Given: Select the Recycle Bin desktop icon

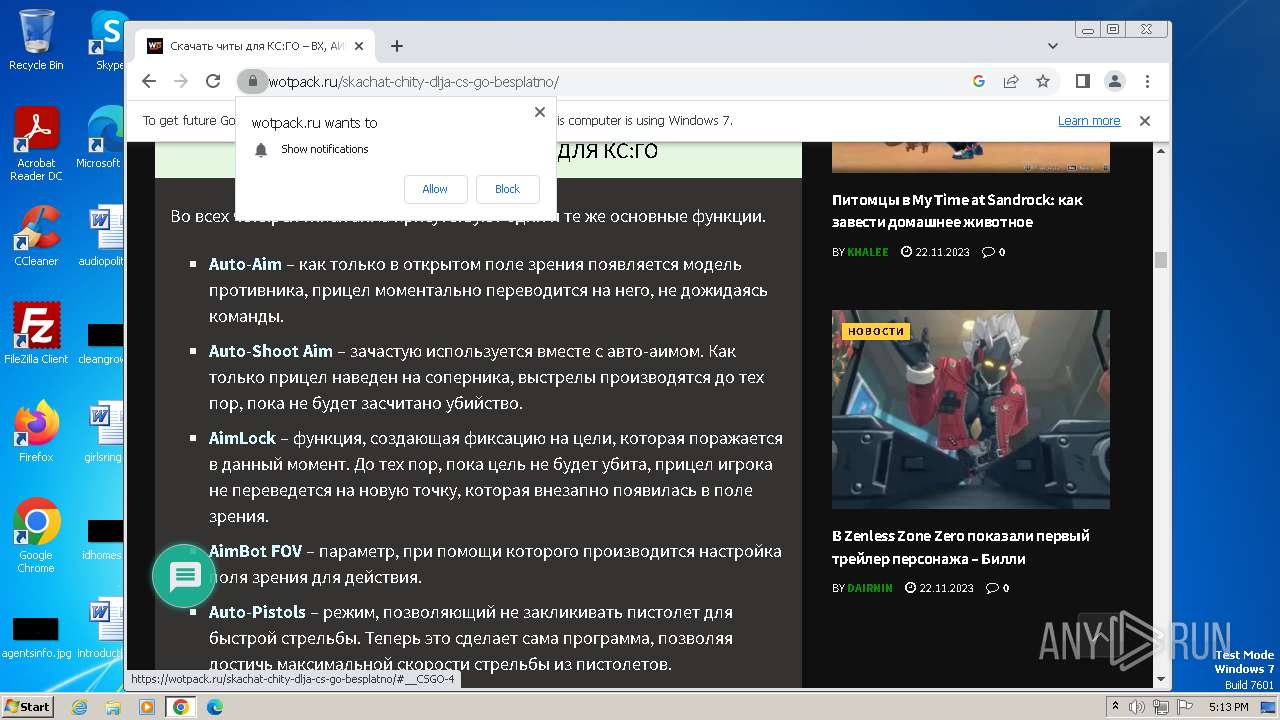Looking at the screenshot, I should click(36, 40).
